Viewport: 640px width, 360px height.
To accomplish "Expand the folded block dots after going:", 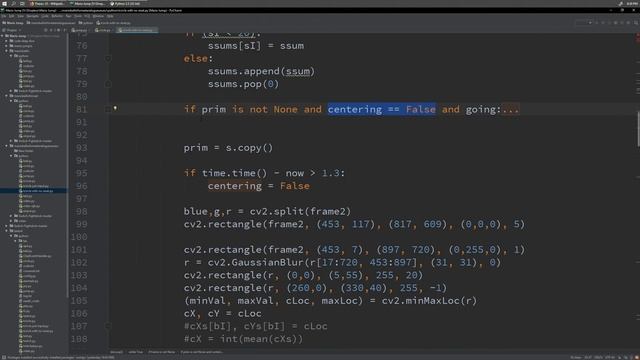I will 511,109.
